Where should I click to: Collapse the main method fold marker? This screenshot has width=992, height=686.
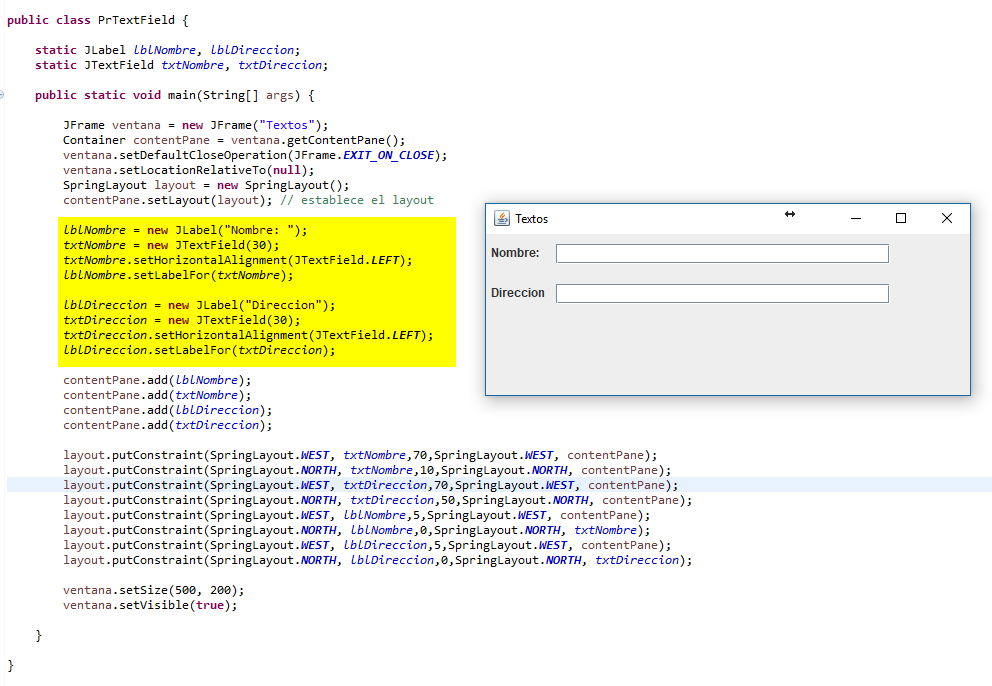click(x=3, y=95)
